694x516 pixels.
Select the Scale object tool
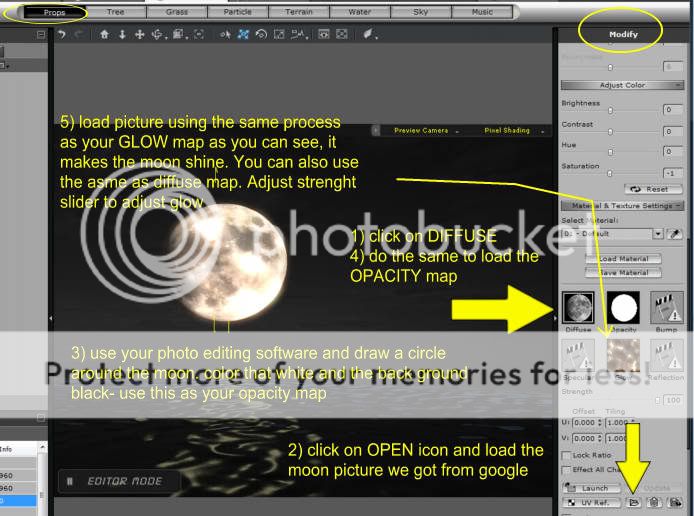(x=179, y=35)
